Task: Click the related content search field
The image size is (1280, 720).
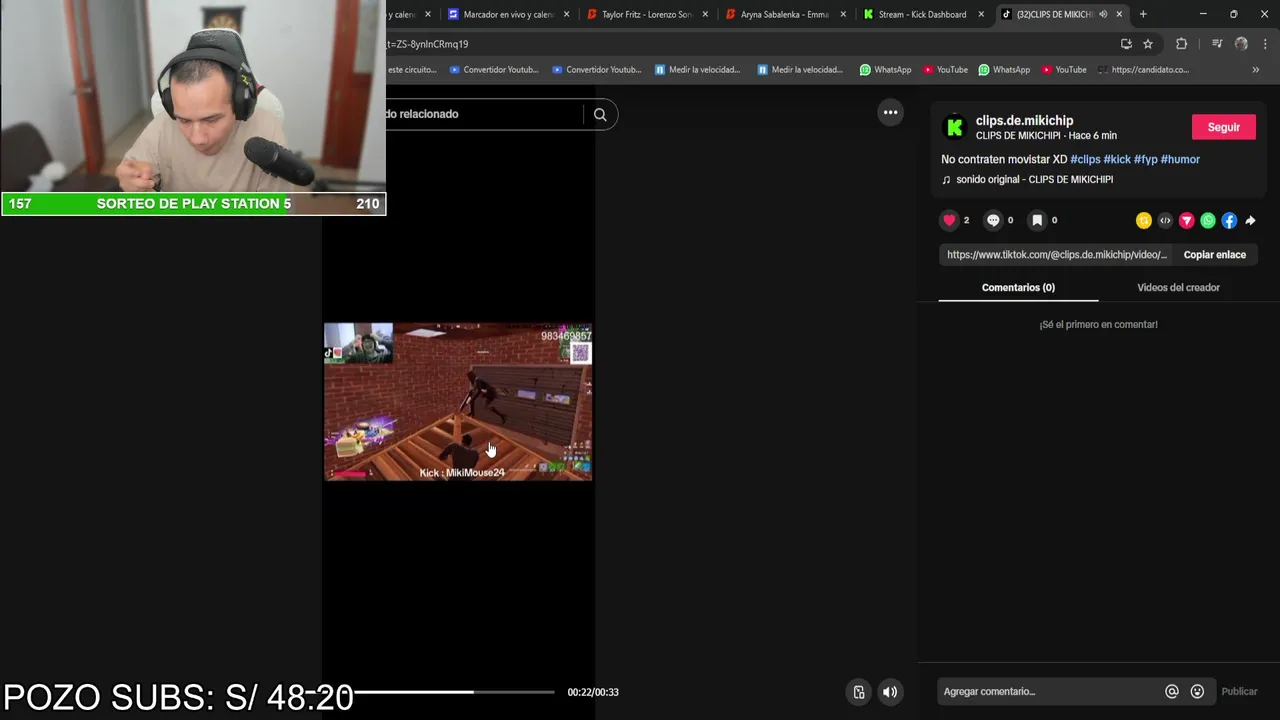Action: tap(484, 114)
